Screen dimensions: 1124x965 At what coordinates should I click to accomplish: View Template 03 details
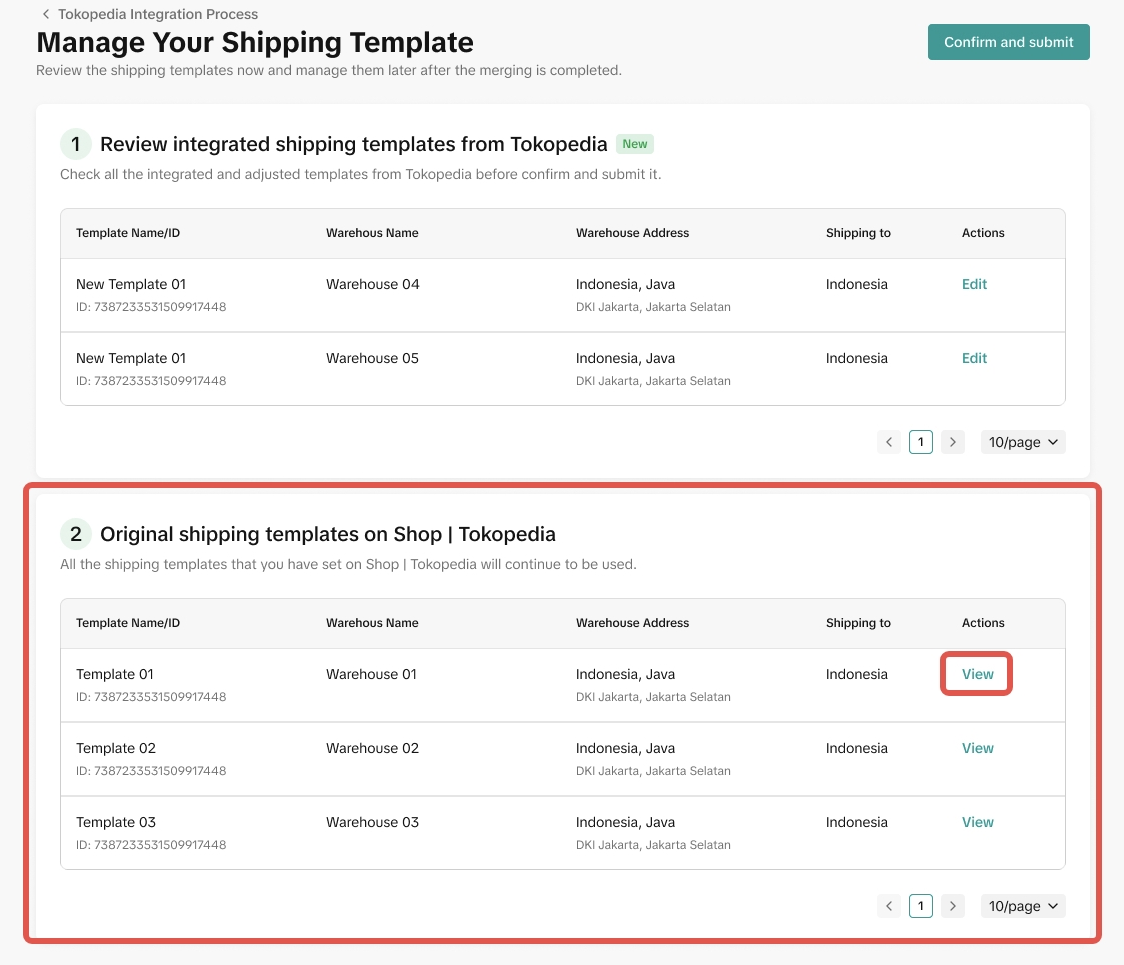tap(977, 822)
